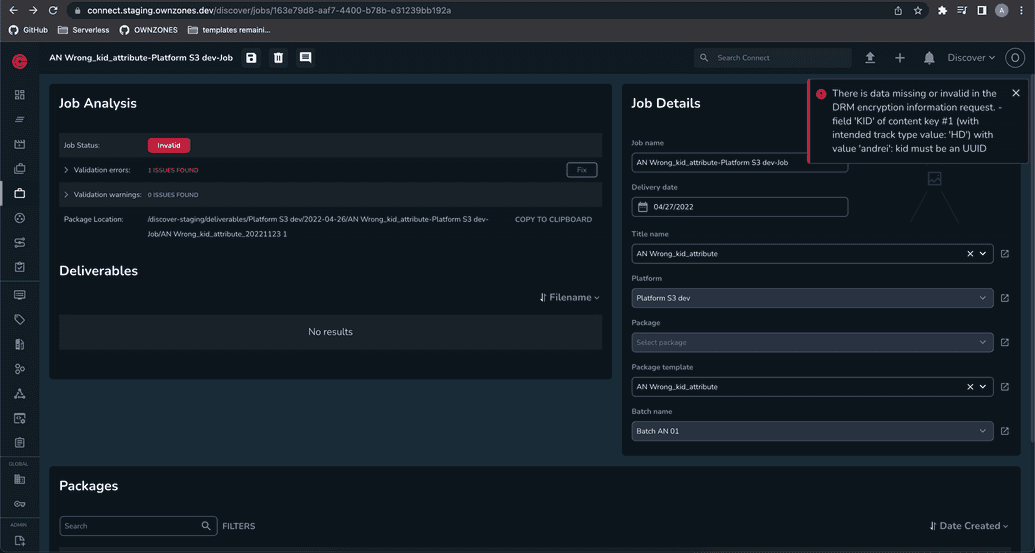Image resolution: width=1035 pixels, height=553 pixels.
Task: Click the upload icon in top bar
Action: point(870,58)
